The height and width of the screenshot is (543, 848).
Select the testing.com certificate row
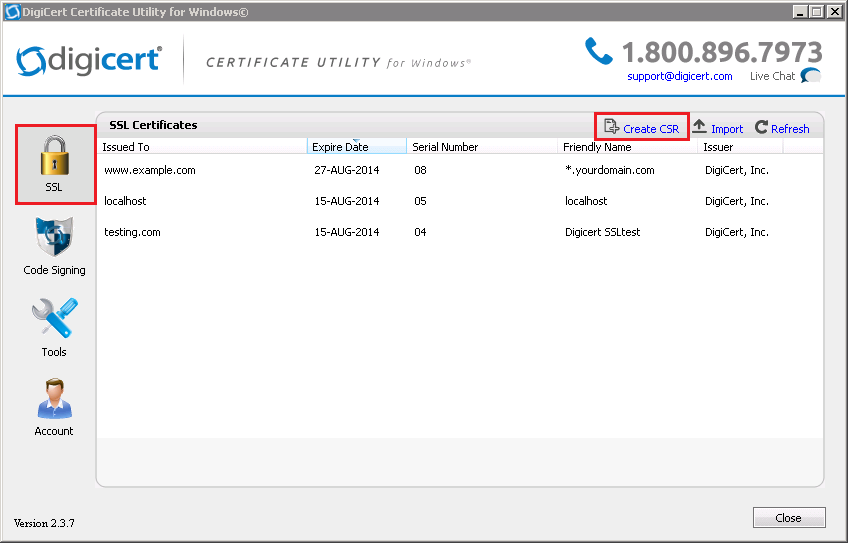point(460,232)
